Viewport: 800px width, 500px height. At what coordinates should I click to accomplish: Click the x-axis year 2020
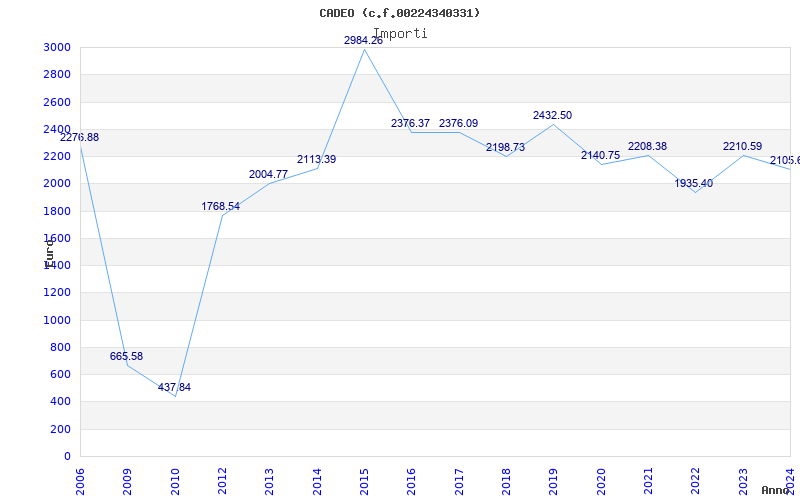pos(601,482)
